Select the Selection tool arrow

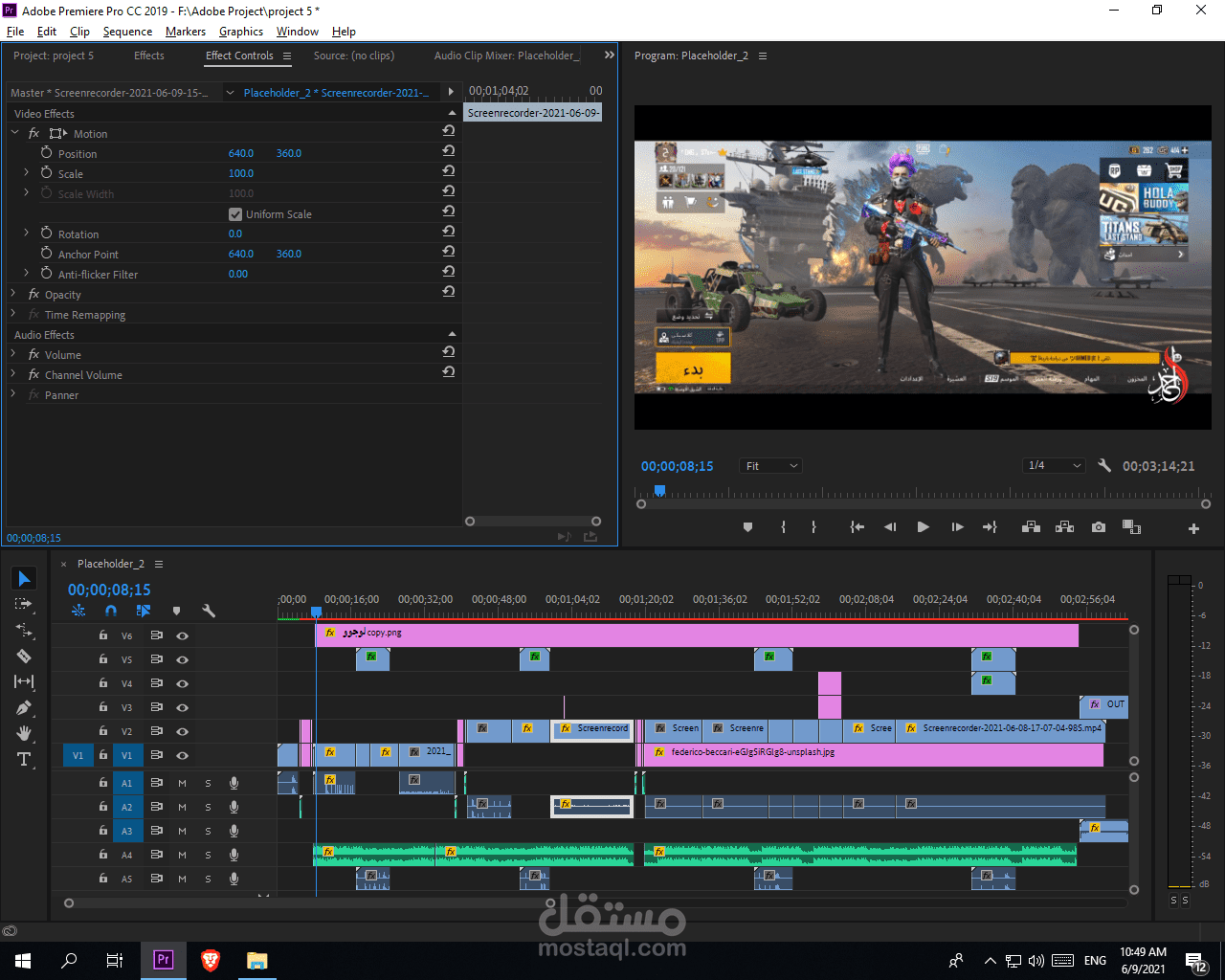[24, 578]
